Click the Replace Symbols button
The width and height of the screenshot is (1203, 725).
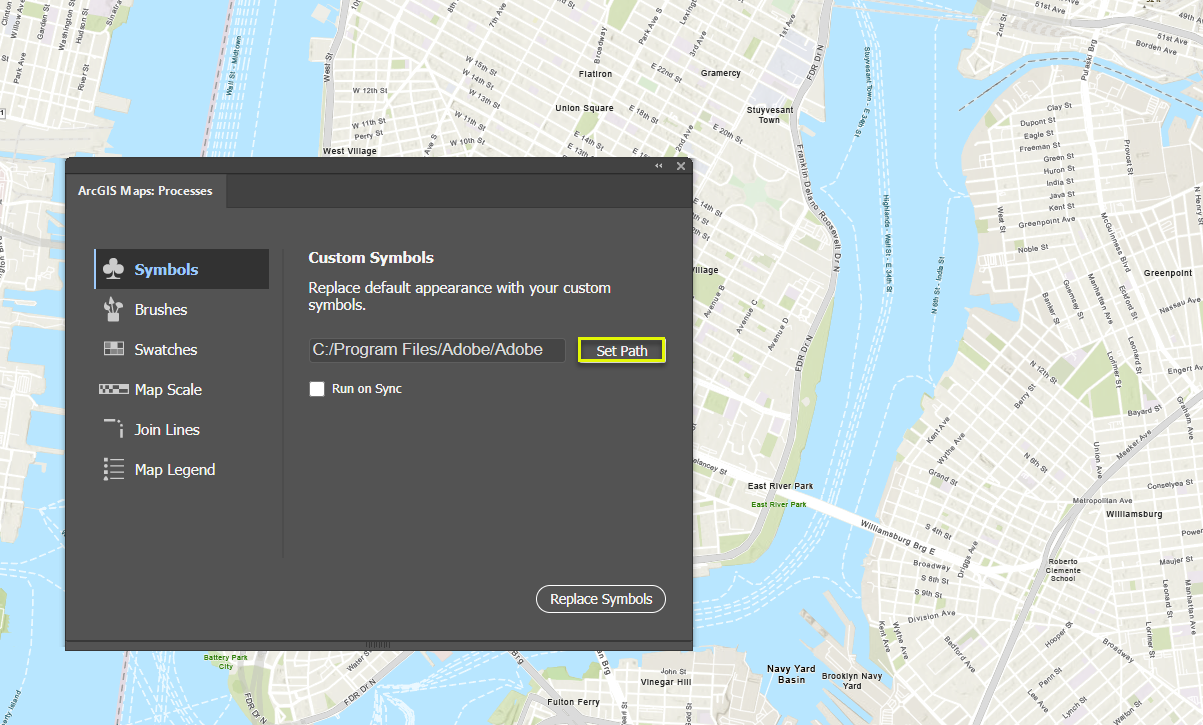601,599
